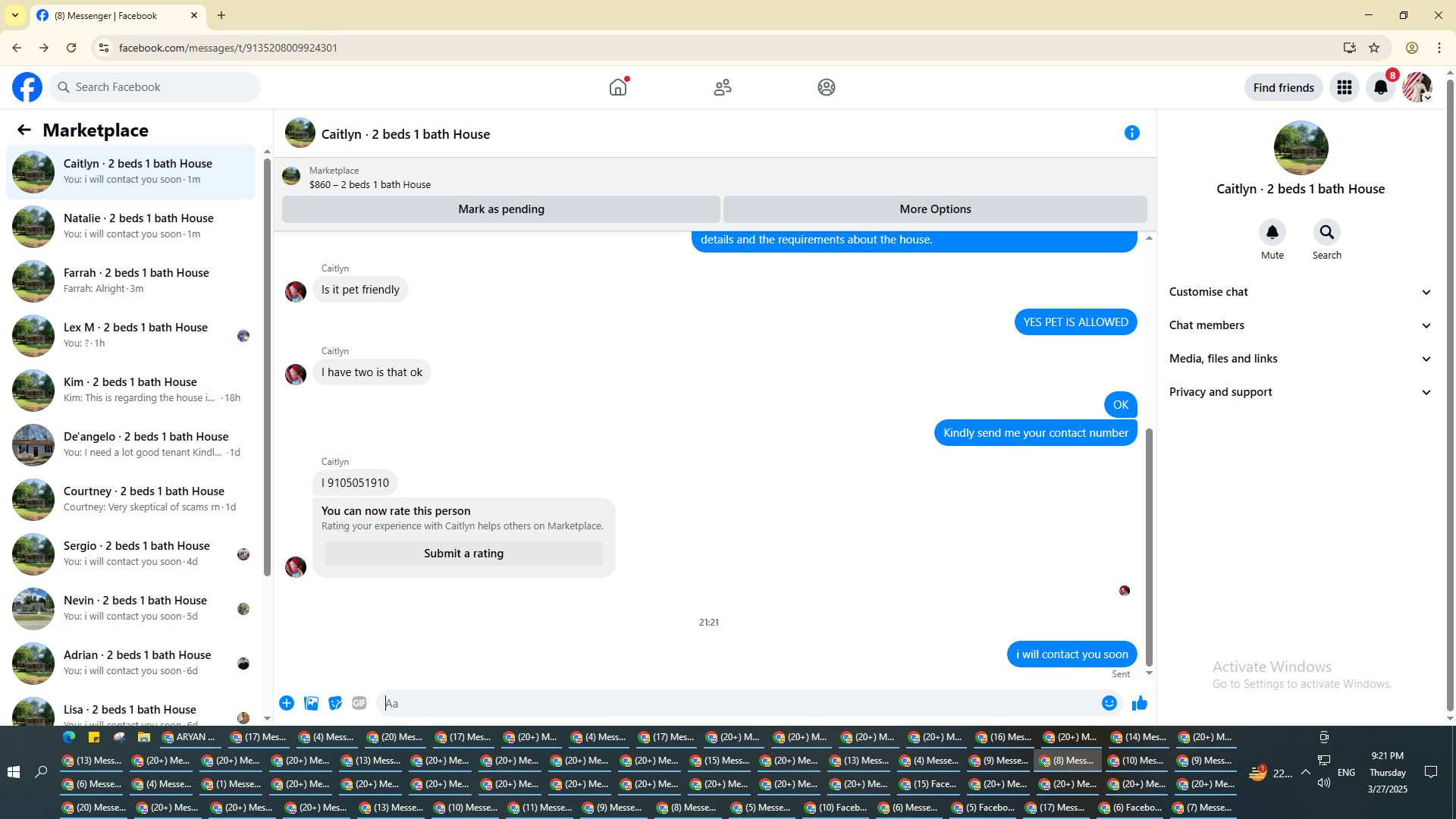1456x819 pixels.
Task: Open Windows notification center
Action: tap(1431, 772)
